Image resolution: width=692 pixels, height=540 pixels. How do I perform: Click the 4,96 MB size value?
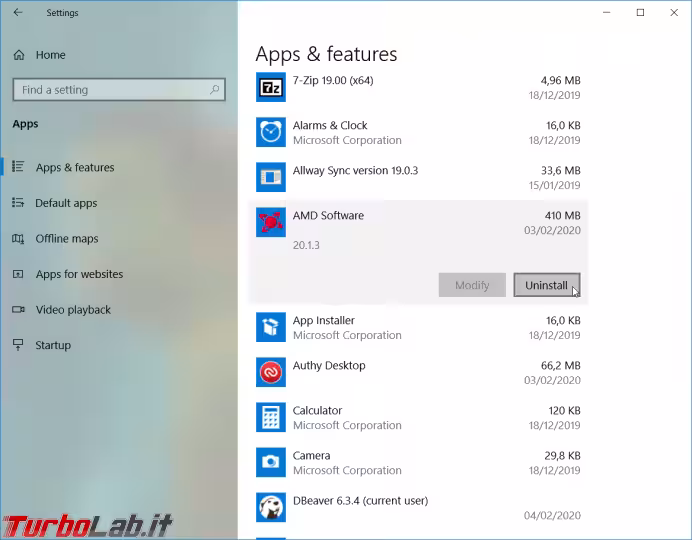[560, 80]
